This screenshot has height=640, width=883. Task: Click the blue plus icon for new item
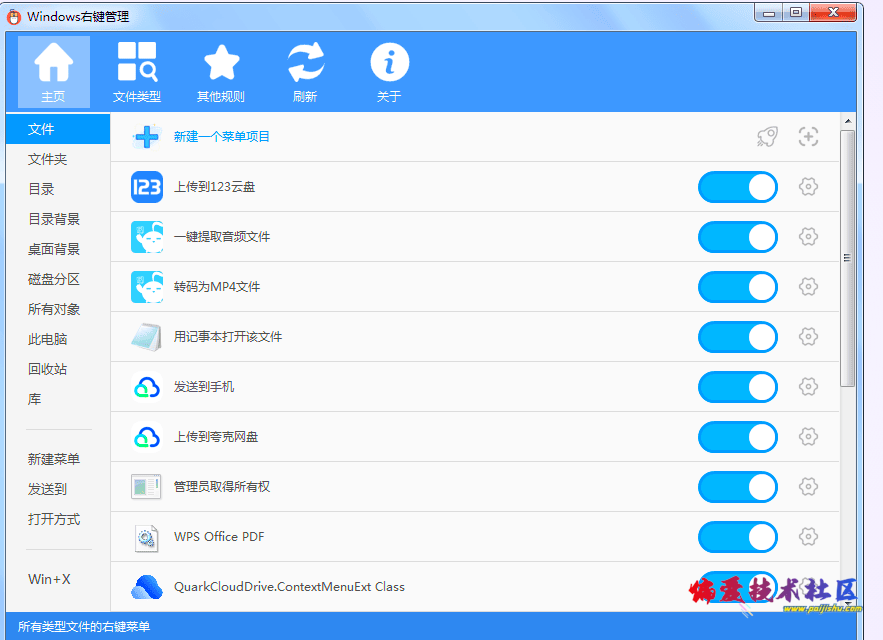coord(147,137)
